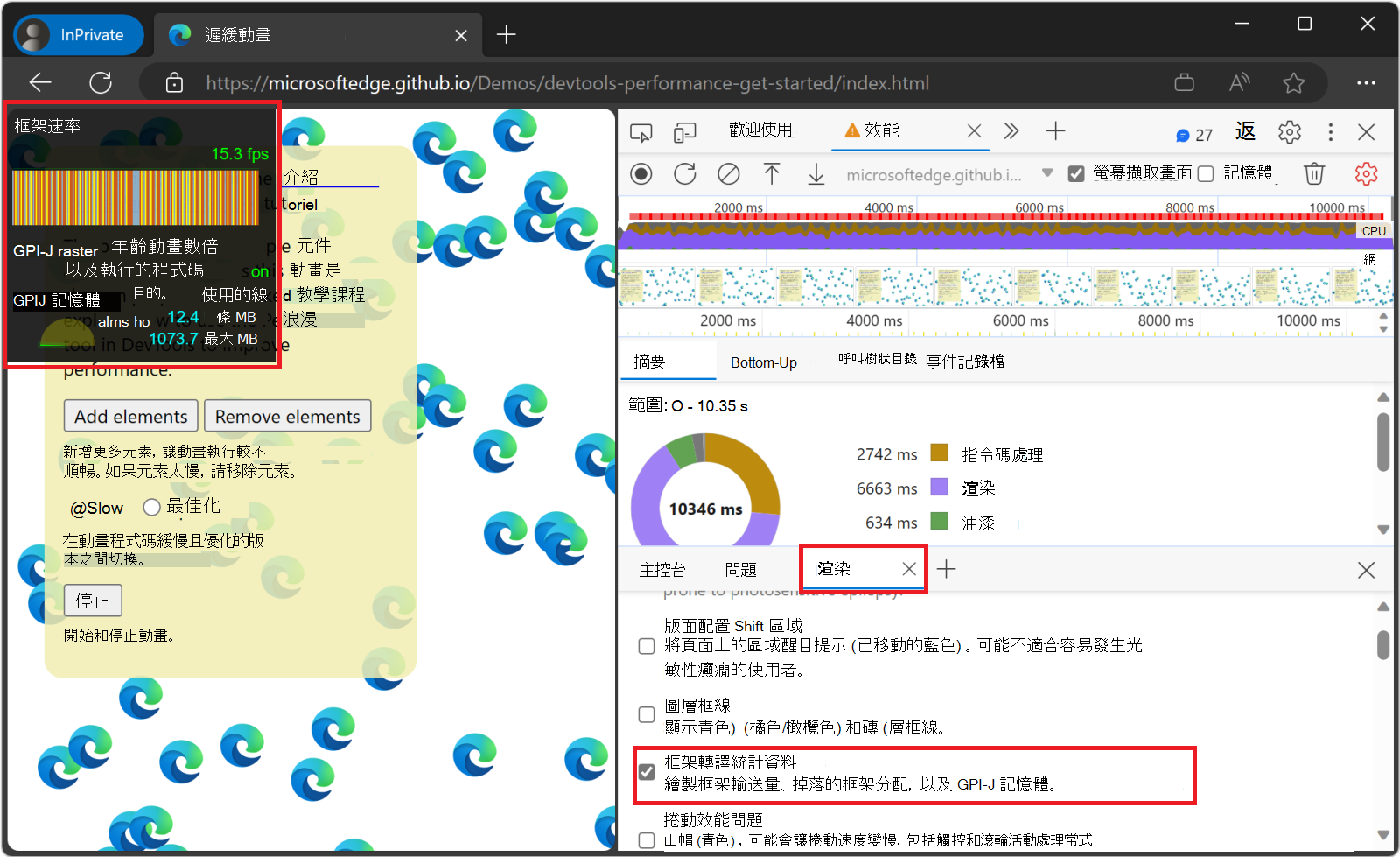This screenshot has height=857, width=1400.
Task: Save profile with download arrow
Action: [815, 174]
